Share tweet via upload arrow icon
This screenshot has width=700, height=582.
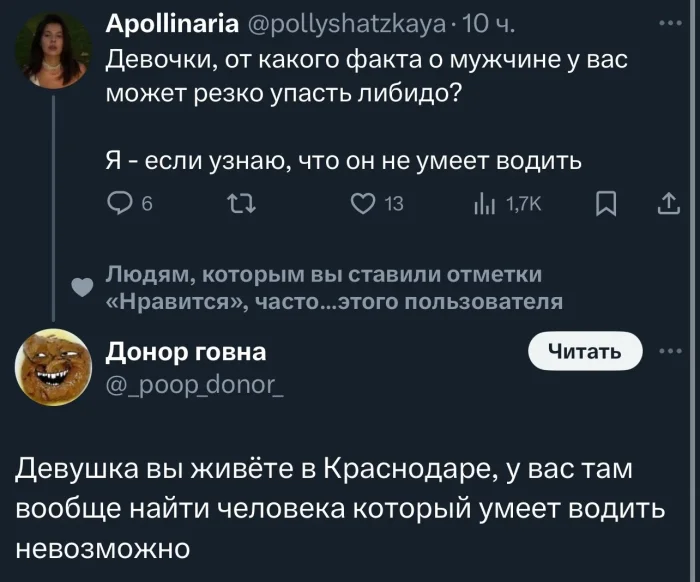665,205
